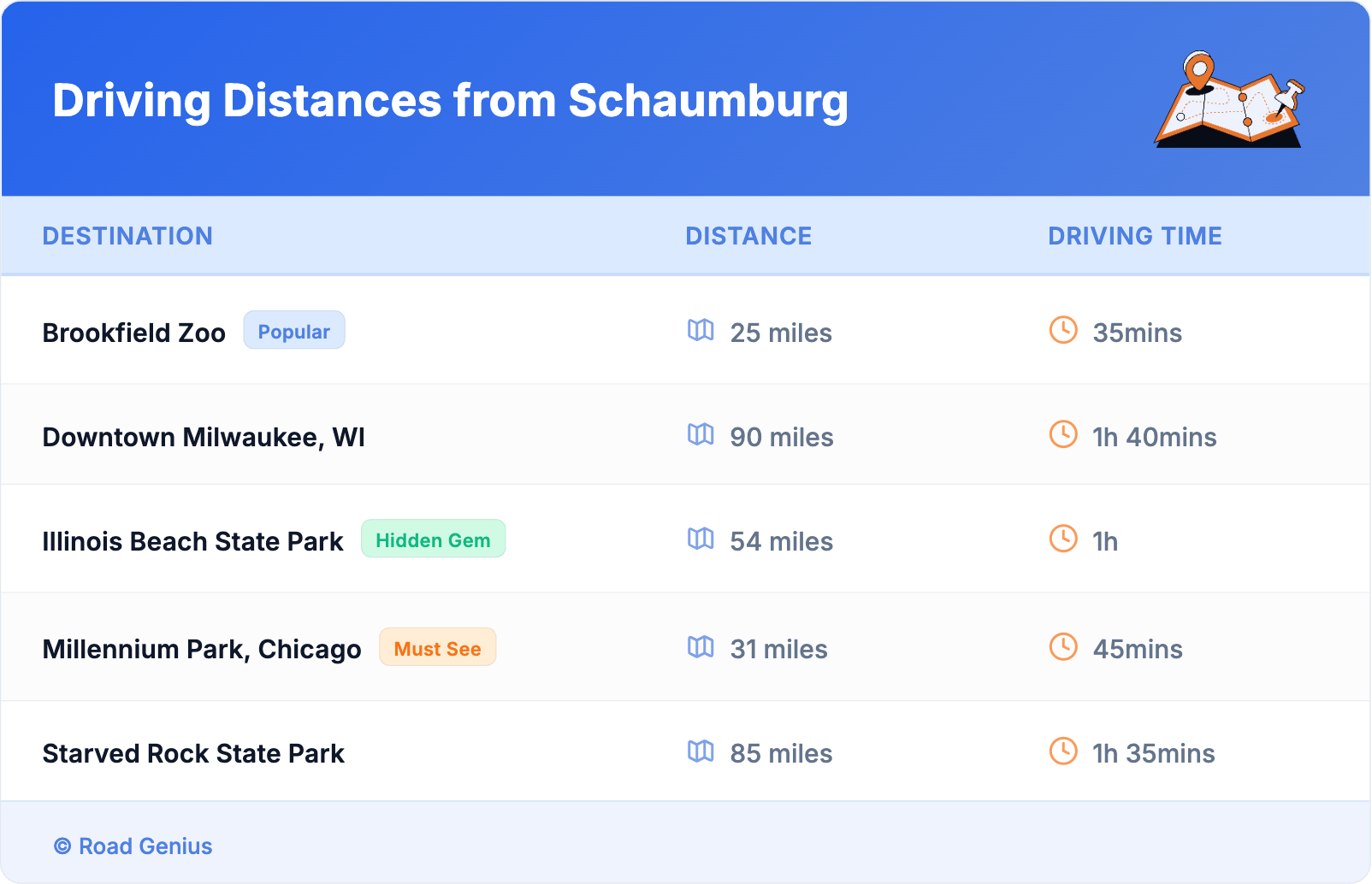Click the clock icon beside 35mins
This screenshot has height=884, width=1372.
1063,330
